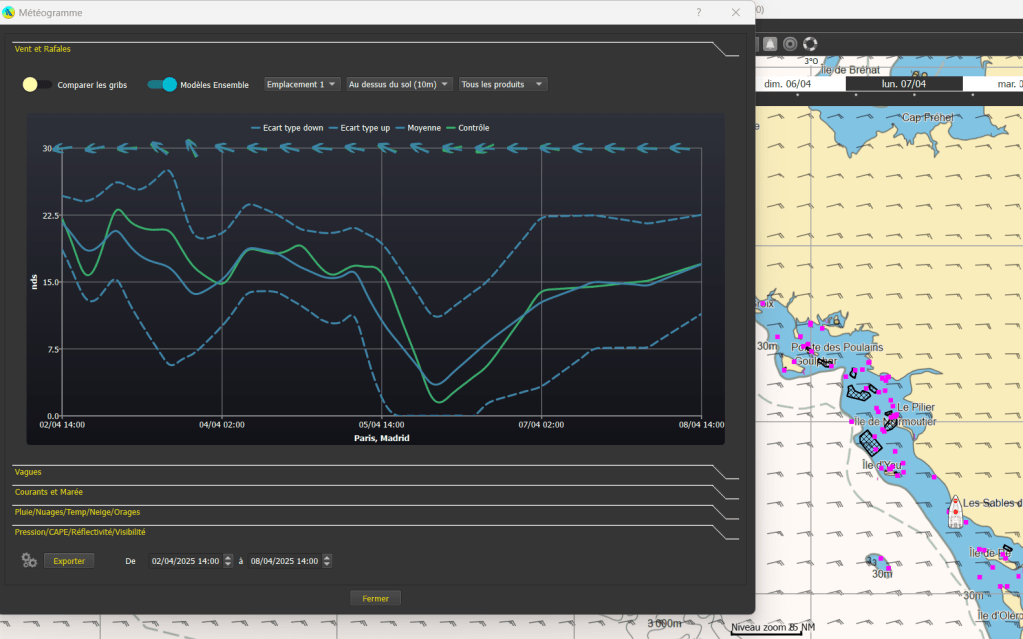
Task: Select lun. 07/04 on the timeline
Action: click(904, 84)
